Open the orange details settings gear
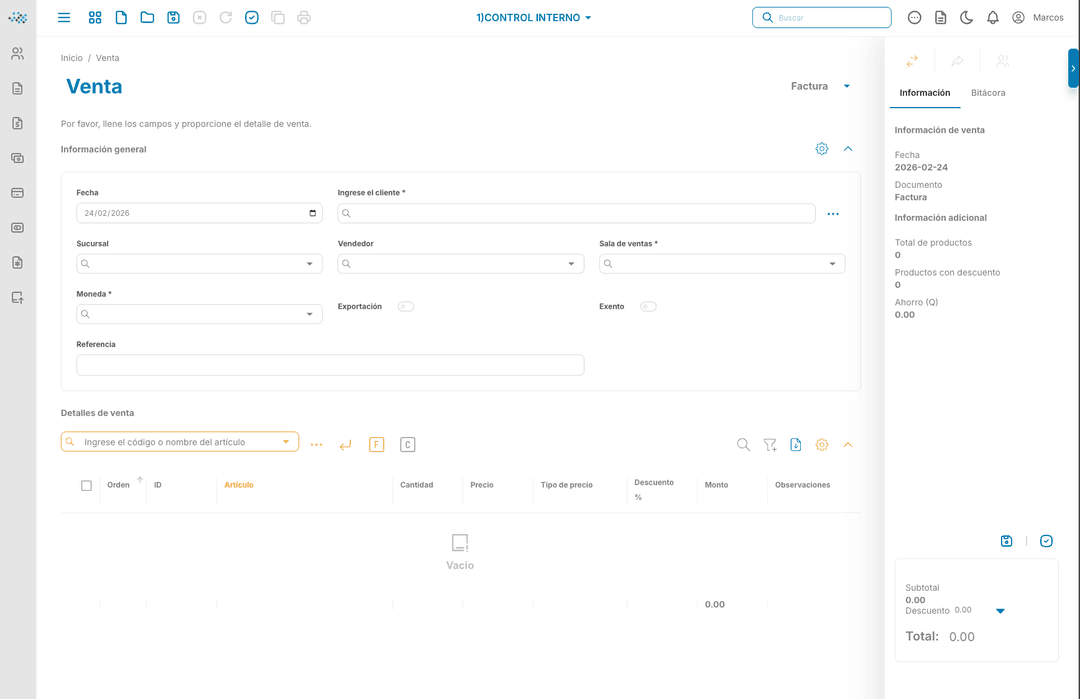This screenshot has width=1080, height=699. 822,445
